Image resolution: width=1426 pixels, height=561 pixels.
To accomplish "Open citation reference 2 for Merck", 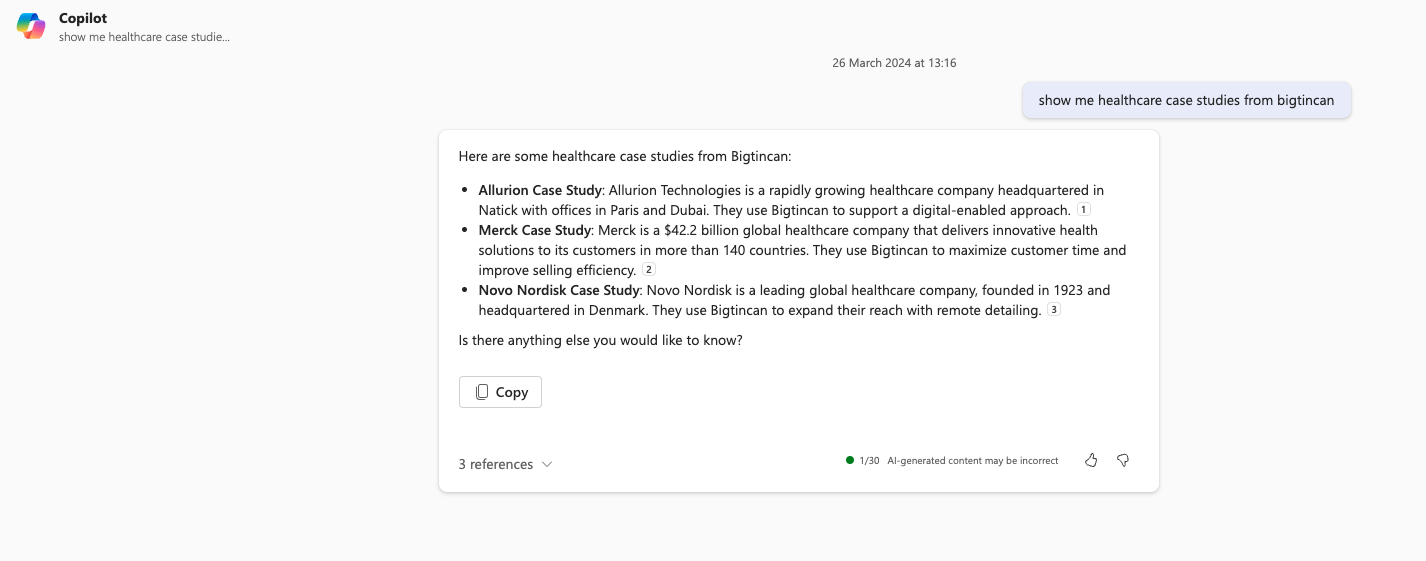I will pos(649,270).
